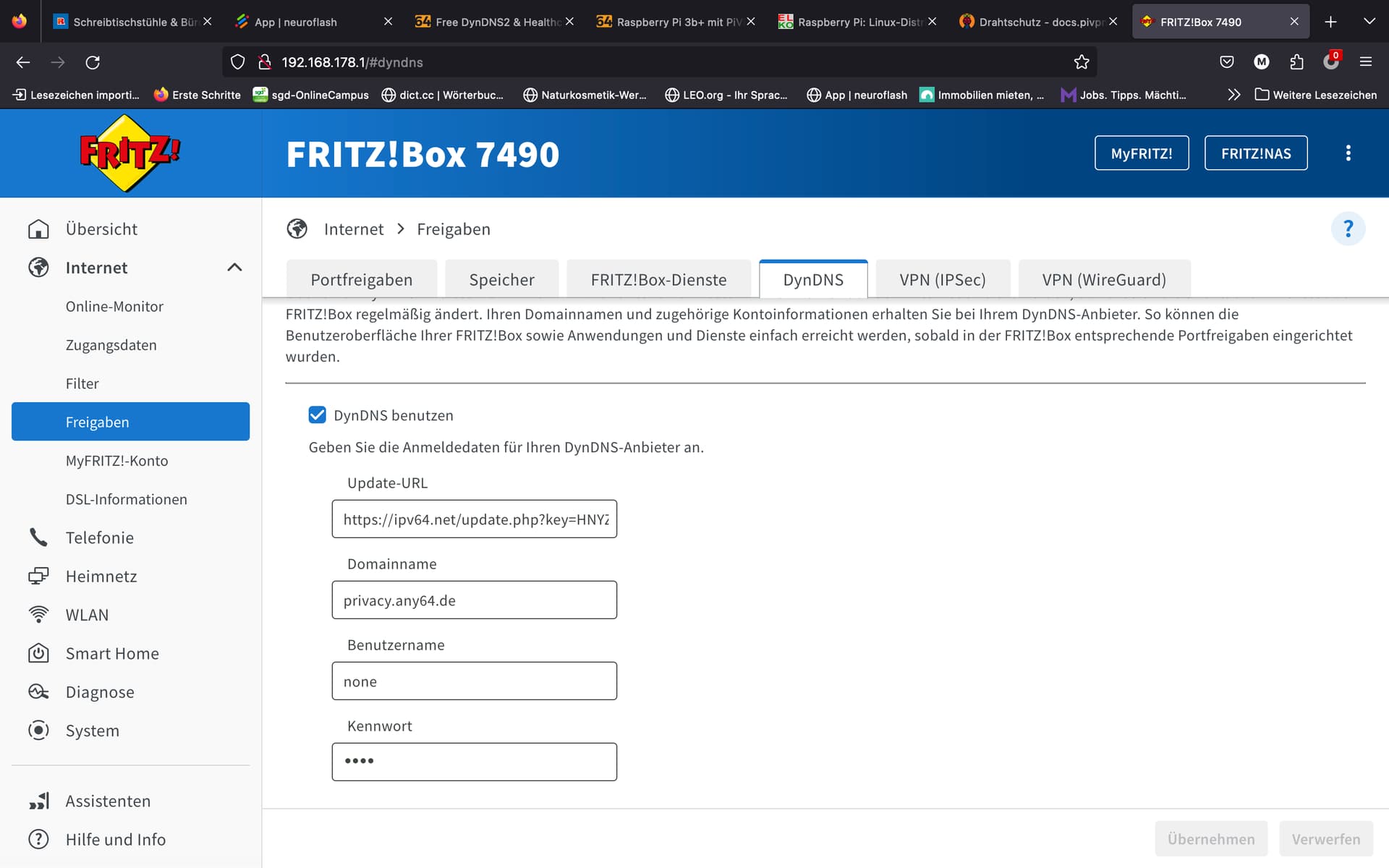Switch to Portfreigaben tab
This screenshot has width=1389, height=868.
coord(362,279)
